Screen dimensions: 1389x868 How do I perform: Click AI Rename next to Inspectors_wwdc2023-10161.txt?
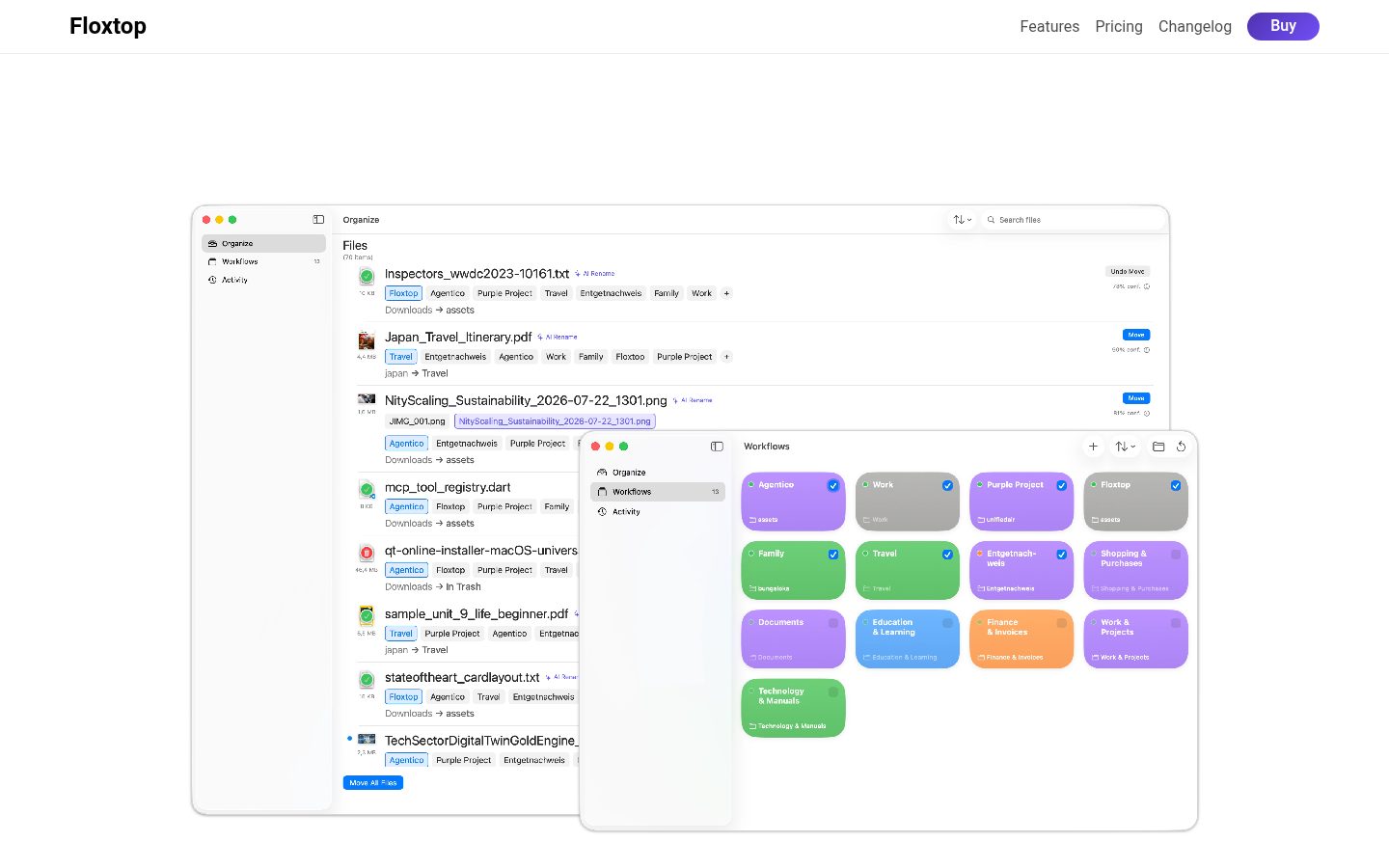click(595, 274)
